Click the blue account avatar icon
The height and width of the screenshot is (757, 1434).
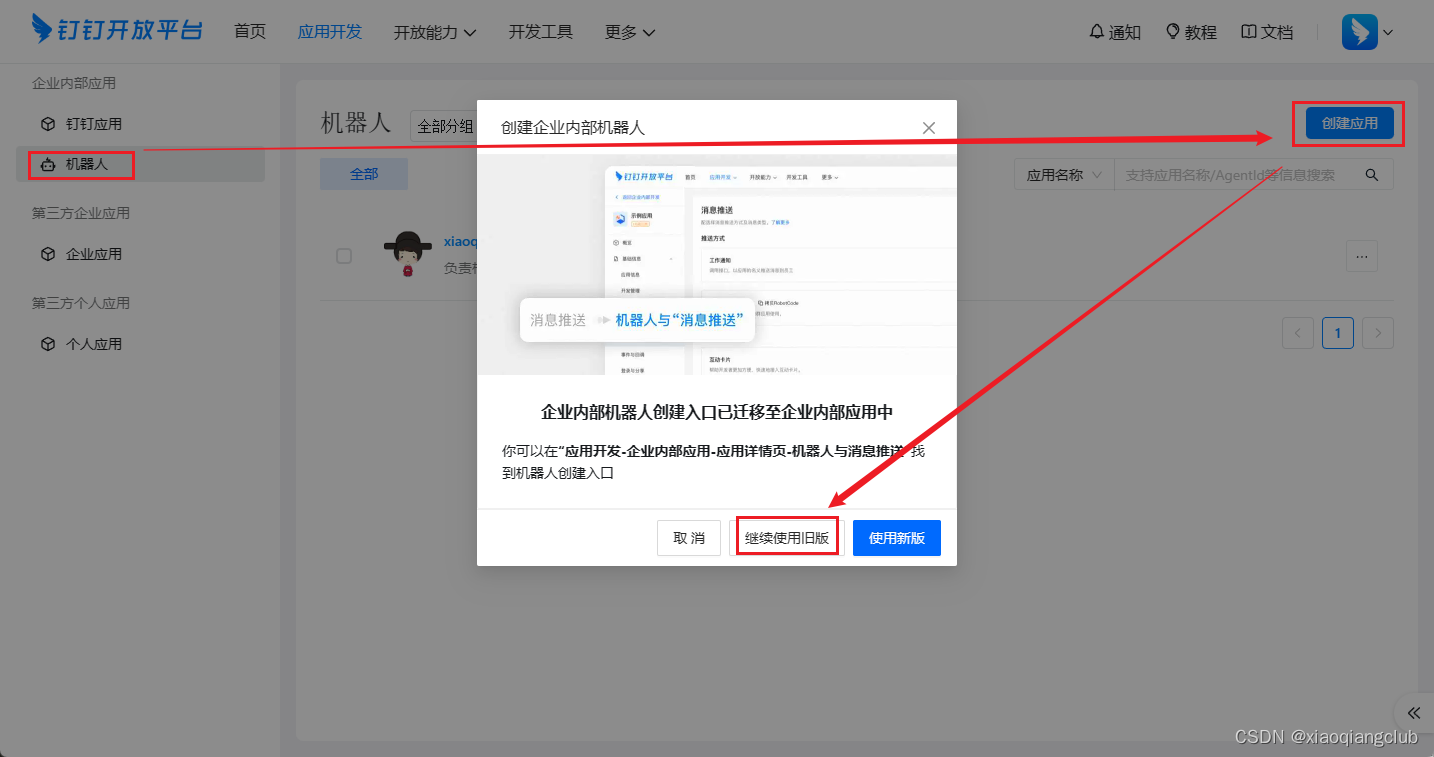tap(1359, 32)
